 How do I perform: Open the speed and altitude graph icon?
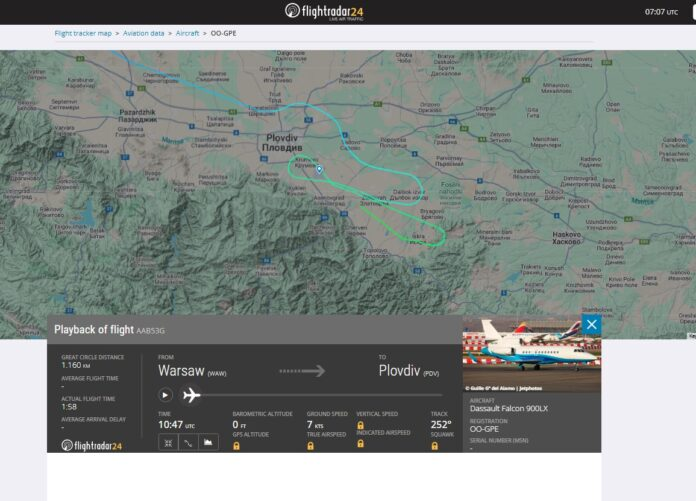click(208, 442)
